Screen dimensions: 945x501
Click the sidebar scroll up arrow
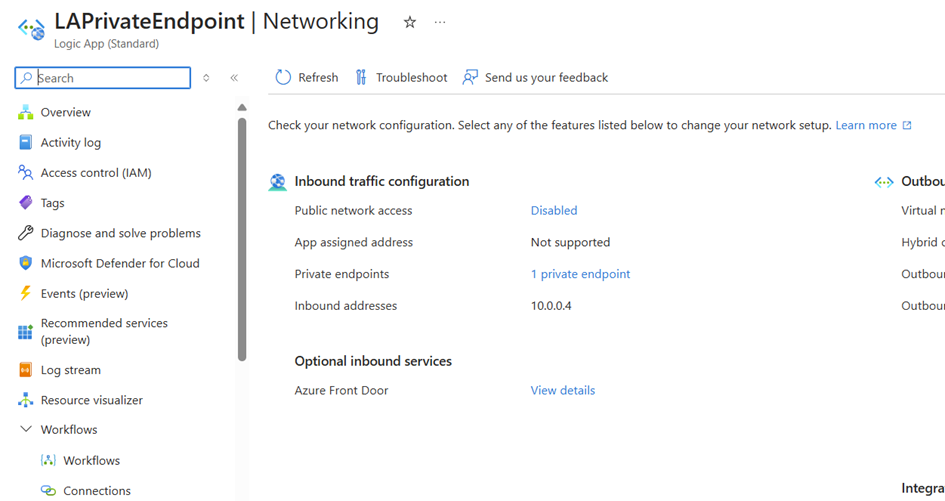point(242,107)
